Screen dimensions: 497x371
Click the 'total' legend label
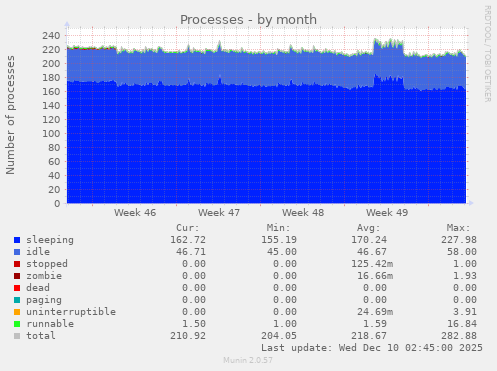click(41, 336)
